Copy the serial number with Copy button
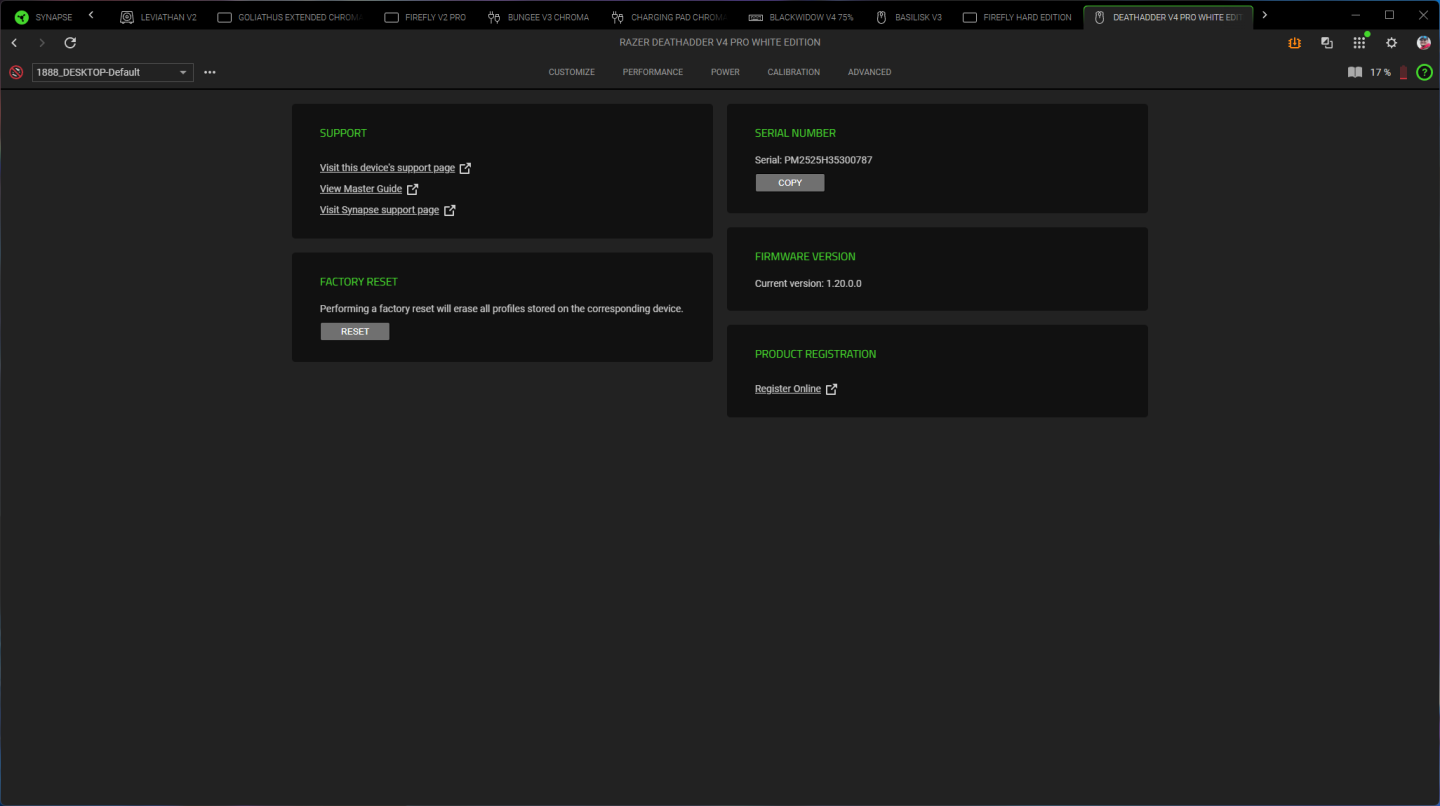This screenshot has width=1440, height=806. tap(790, 183)
